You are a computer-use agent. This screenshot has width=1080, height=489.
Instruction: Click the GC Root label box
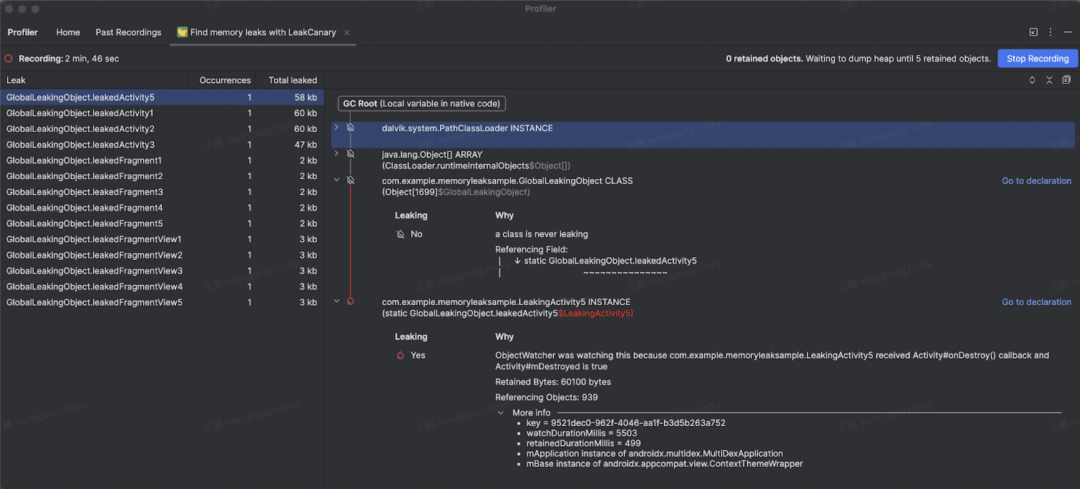tap(422, 104)
